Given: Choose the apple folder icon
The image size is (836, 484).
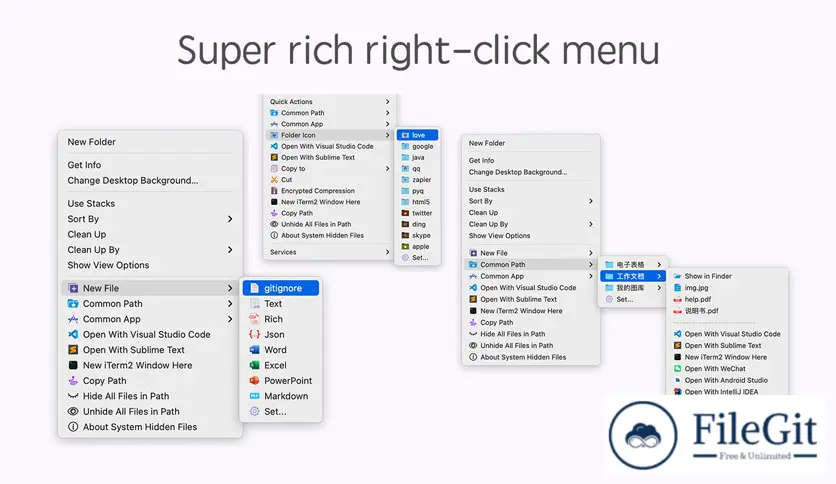Looking at the screenshot, I should pos(417,247).
